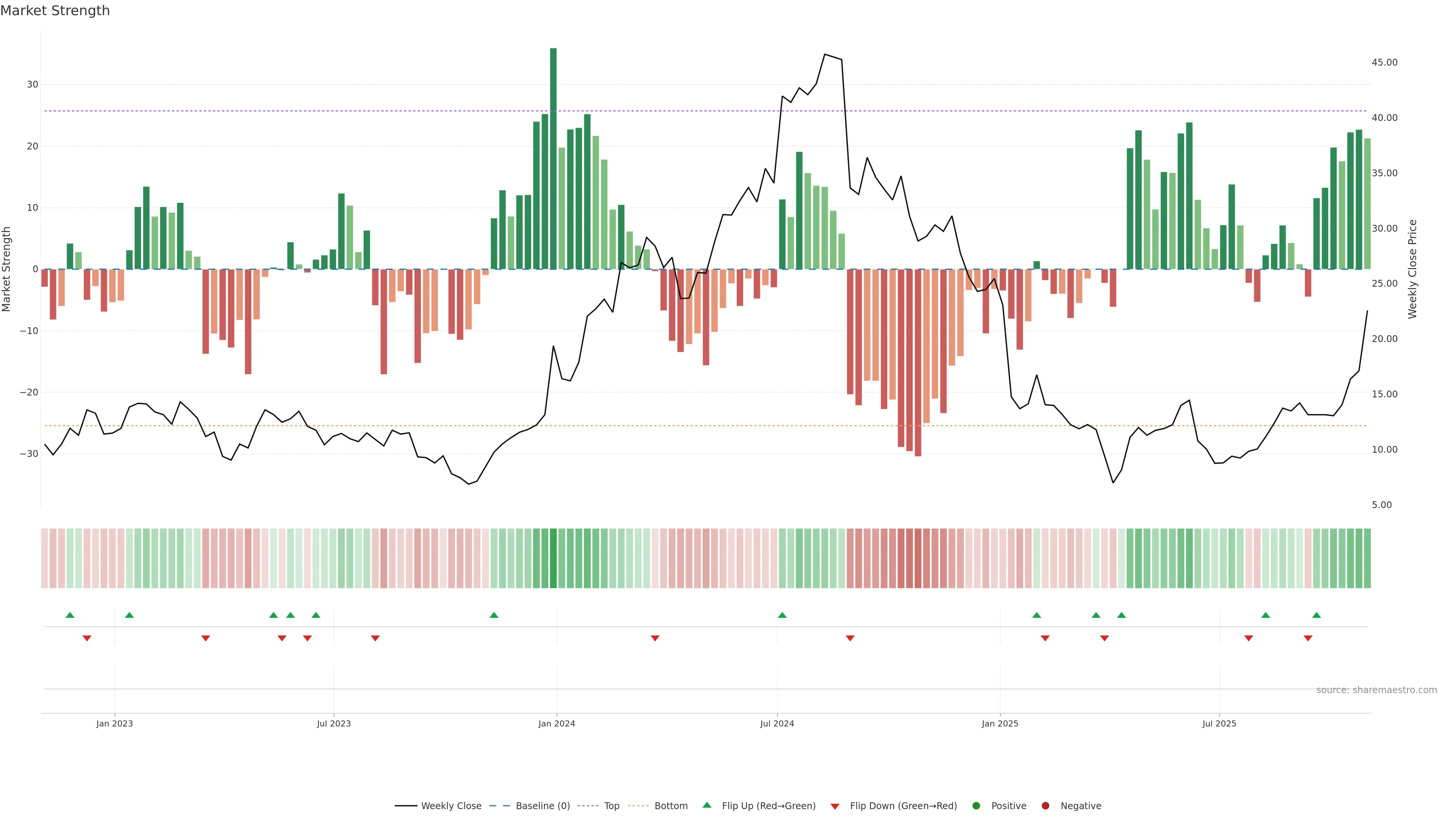The image size is (1456, 819).
Task: Click the lone Flip Down triangle between Jan and Jul 2024
Action: tap(655, 638)
